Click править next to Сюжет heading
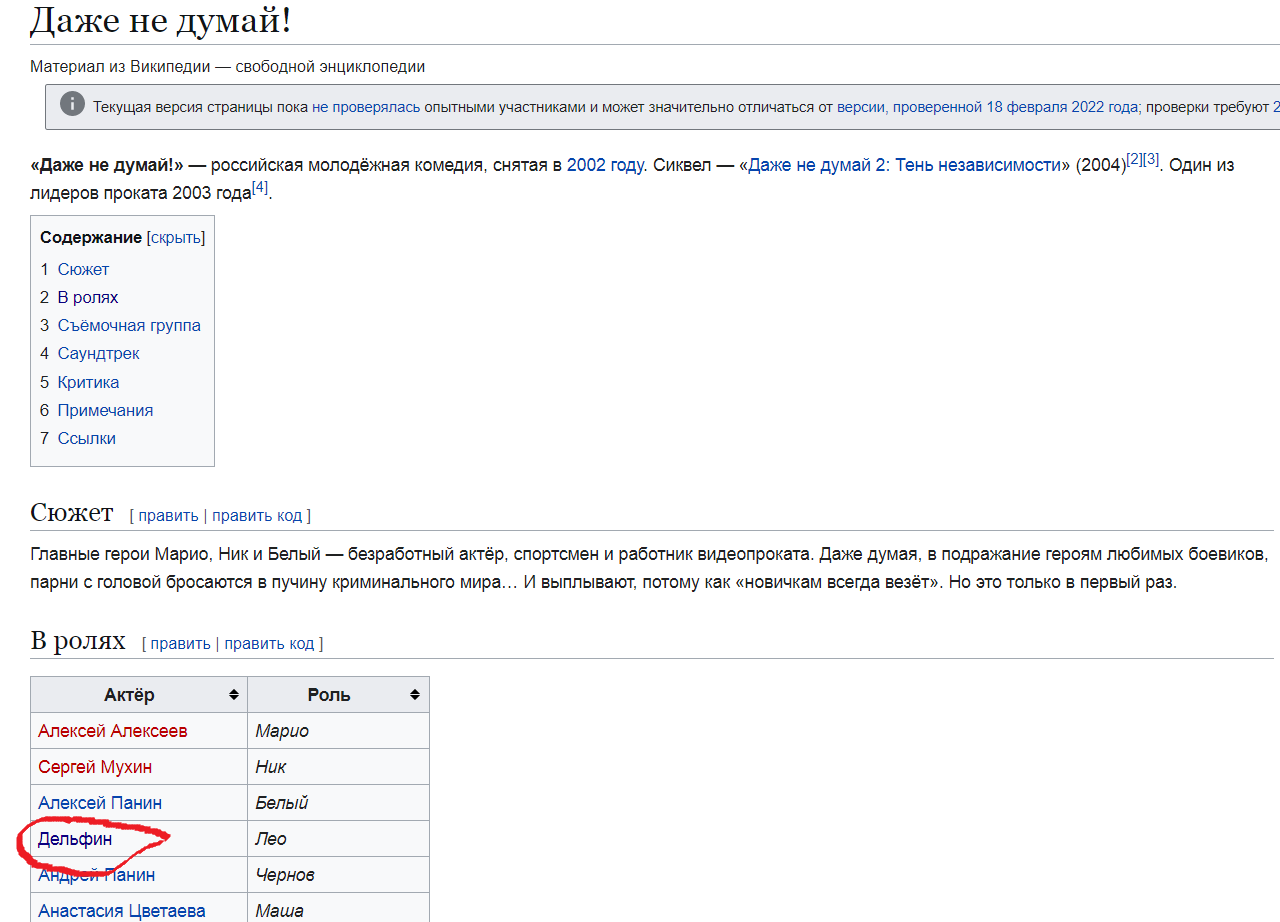The width and height of the screenshot is (1280, 922). [x=168, y=515]
